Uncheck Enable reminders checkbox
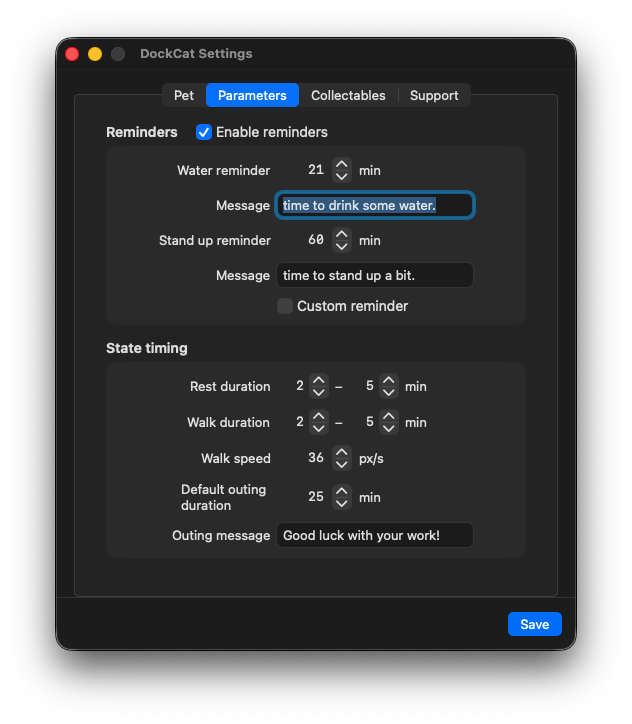Viewport: 632px width, 724px height. [x=204, y=132]
